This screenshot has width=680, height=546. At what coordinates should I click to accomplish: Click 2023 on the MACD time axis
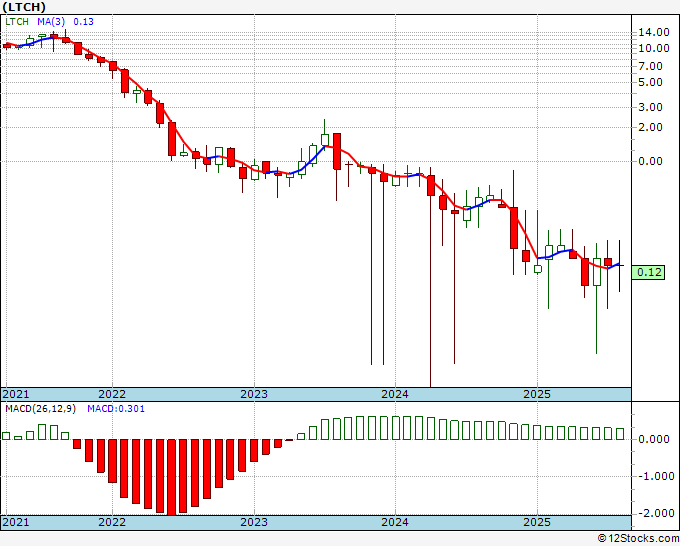point(254,522)
